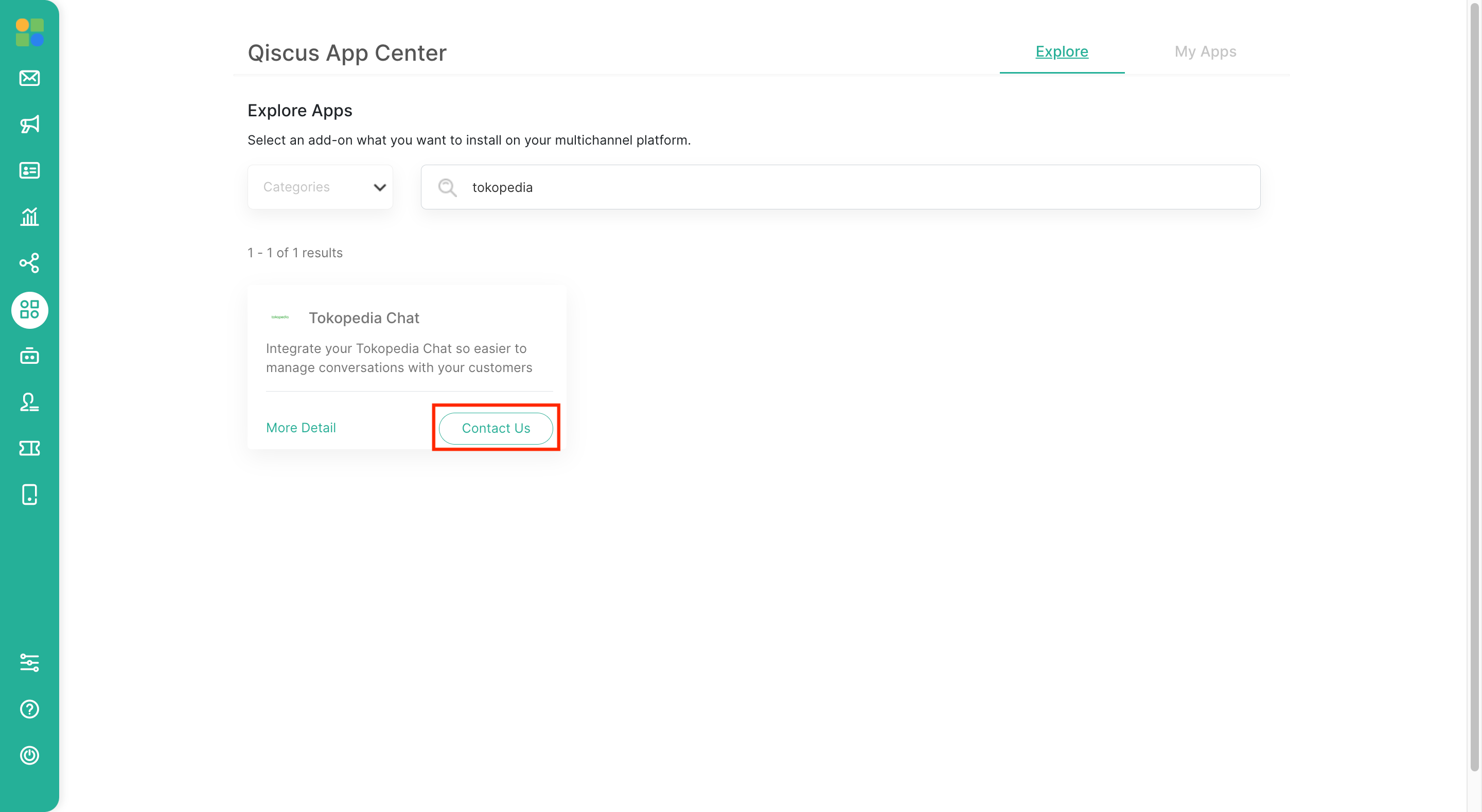Open the Inbox envelope icon

pos(29,78)
